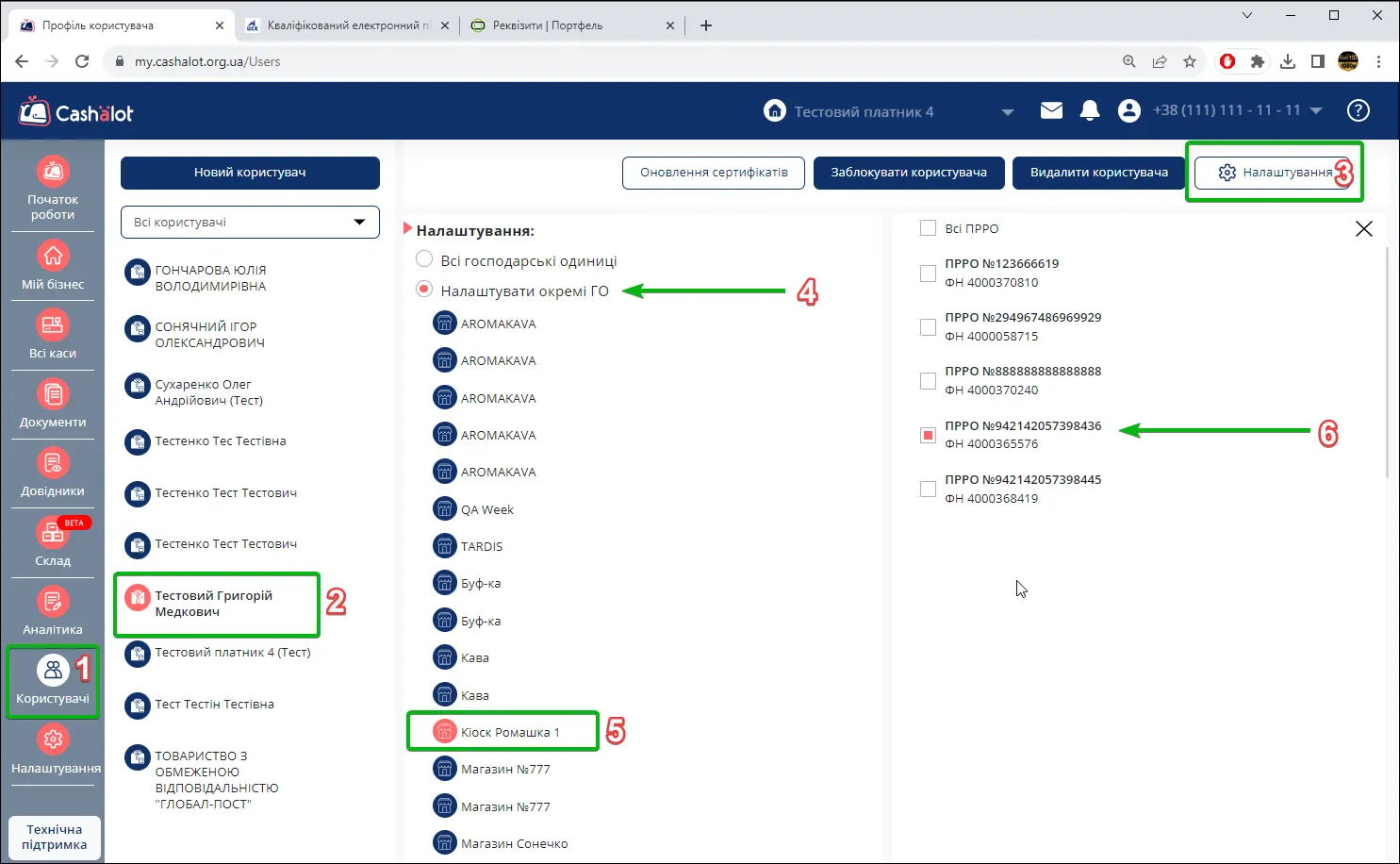Open messages envelope icon in header

point(1051,110)
